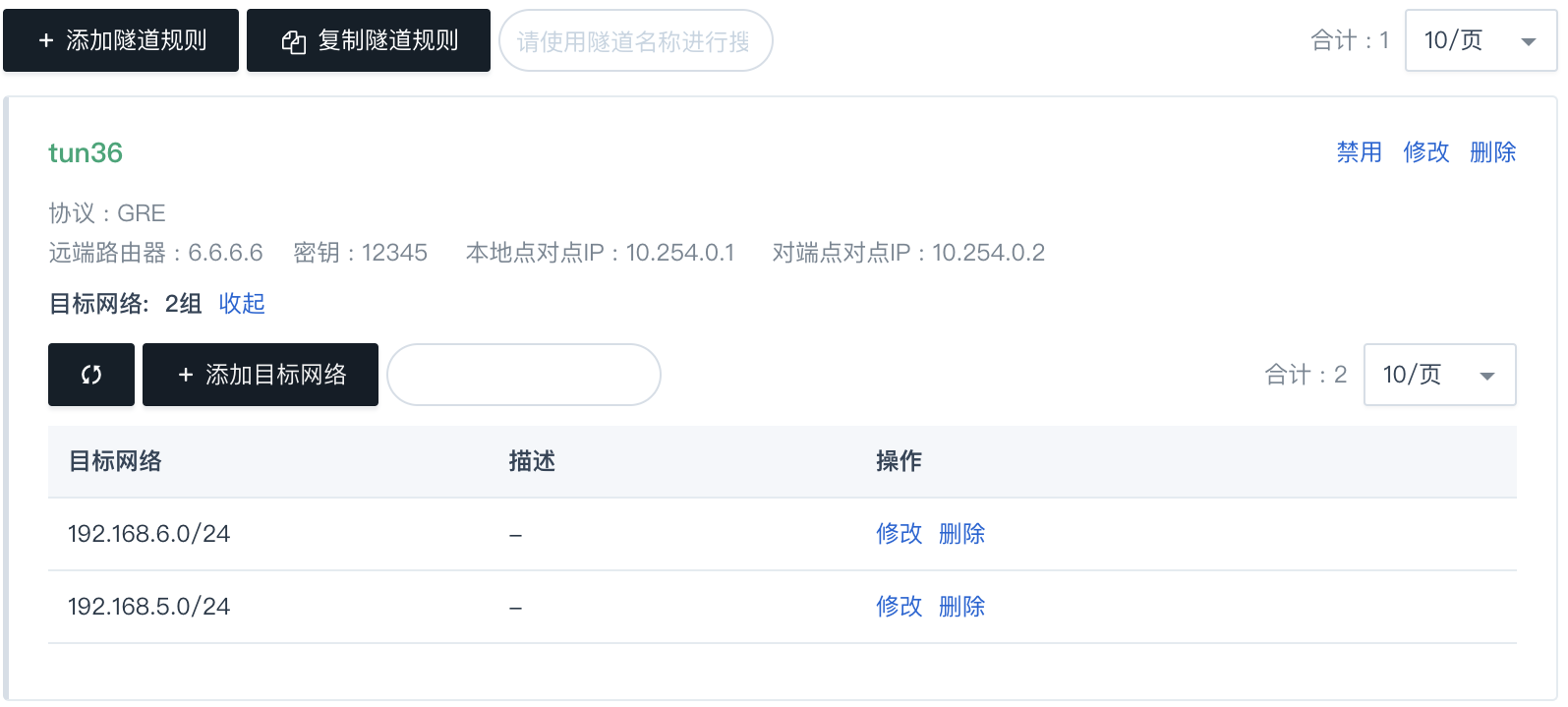Click the 目标网络 column header
Viewport: 1568px width, 707px height.
115,461
